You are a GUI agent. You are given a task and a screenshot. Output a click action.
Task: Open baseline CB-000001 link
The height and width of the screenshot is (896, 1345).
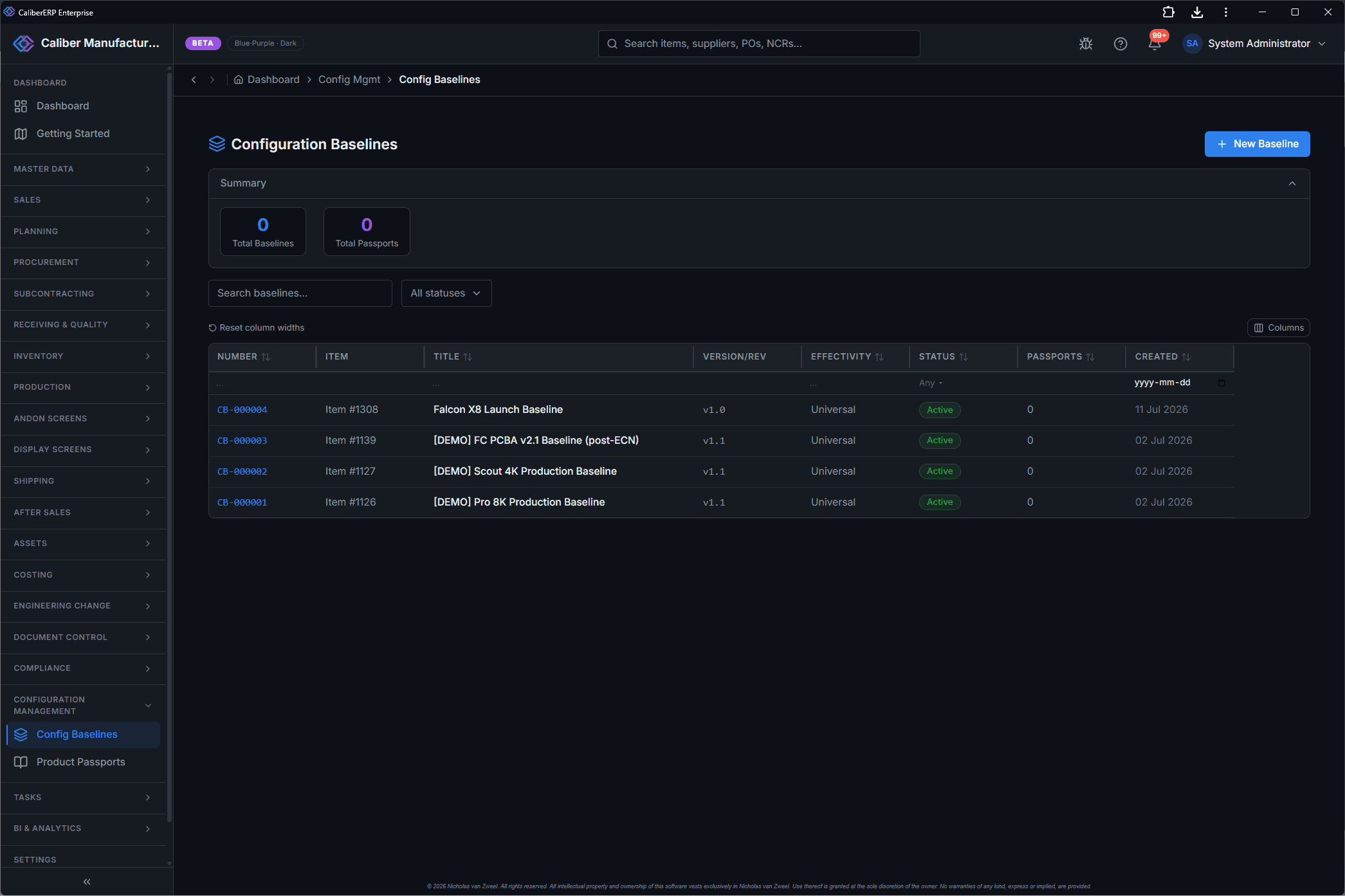pyautogui.click(x=242, y=503)
